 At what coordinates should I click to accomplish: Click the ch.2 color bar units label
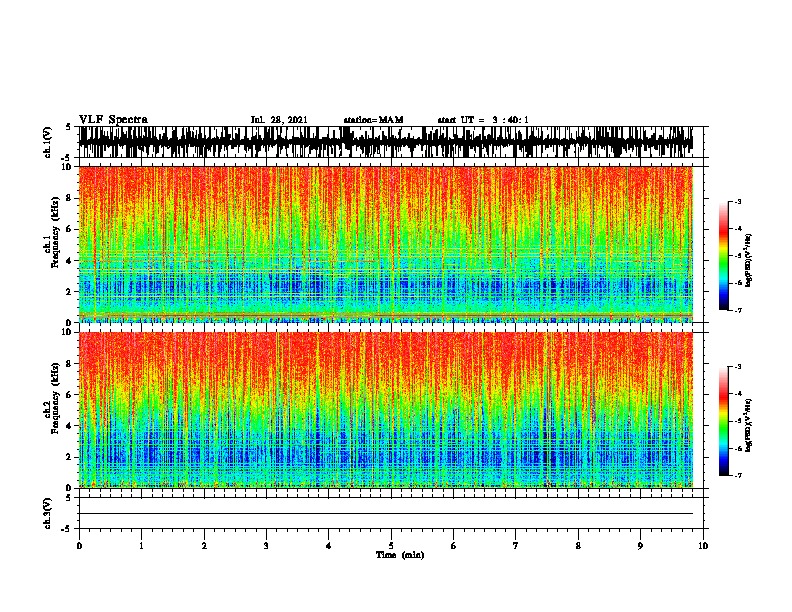748,425
